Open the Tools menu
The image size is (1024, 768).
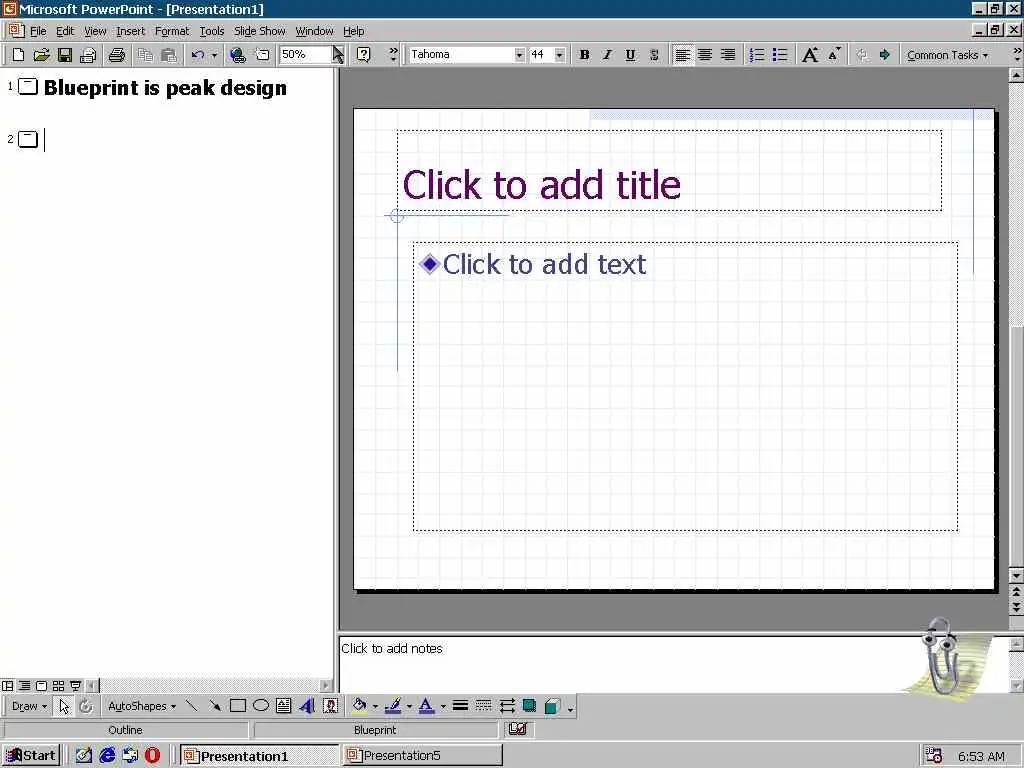212,31
